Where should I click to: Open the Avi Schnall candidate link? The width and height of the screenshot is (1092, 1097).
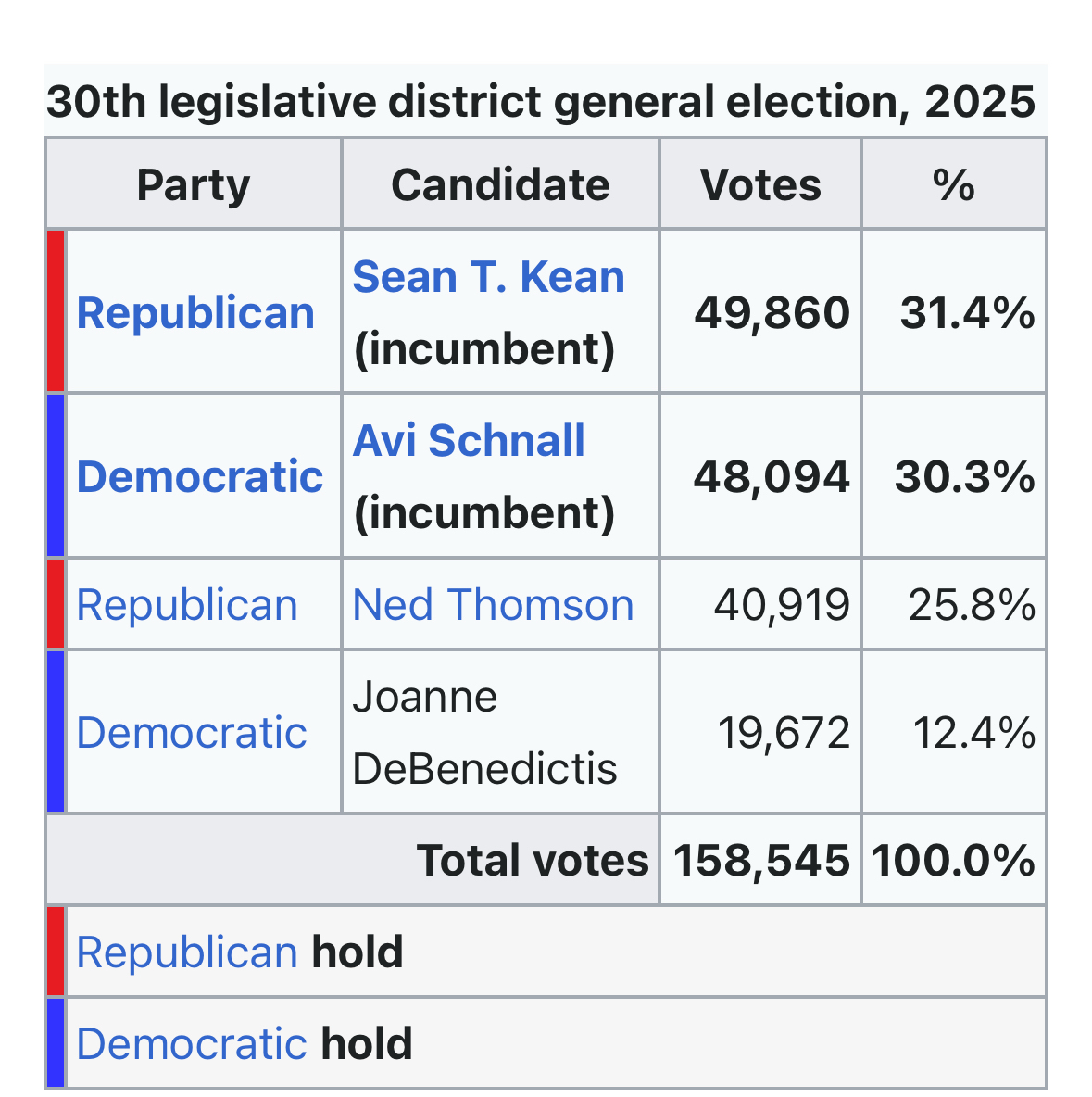pos(469,441)
